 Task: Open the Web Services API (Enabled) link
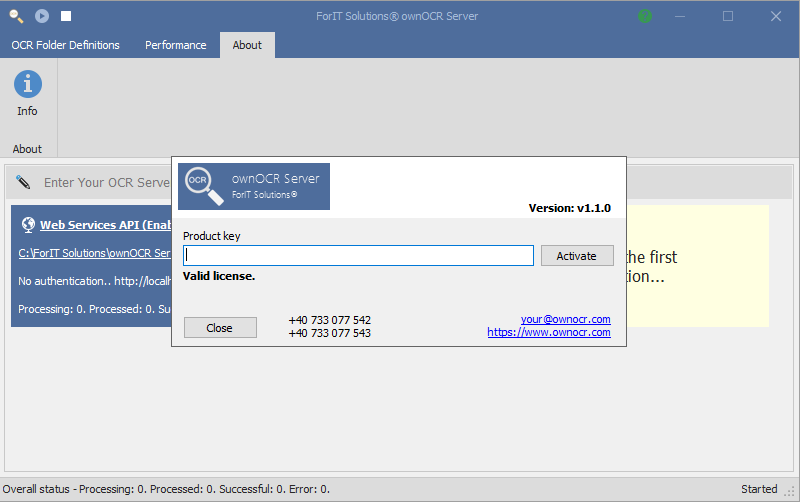tap(106, 225)
